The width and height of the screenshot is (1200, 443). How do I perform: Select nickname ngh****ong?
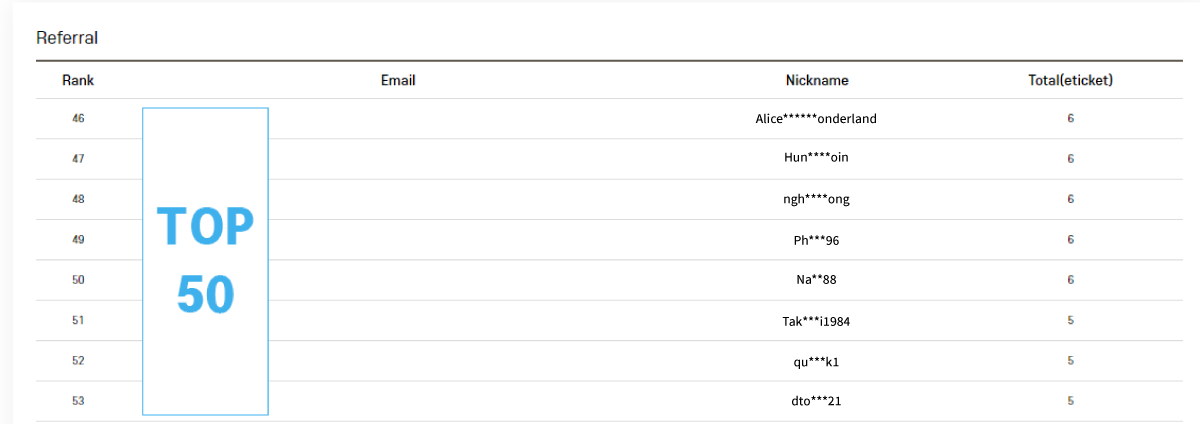tap(816, 199)
